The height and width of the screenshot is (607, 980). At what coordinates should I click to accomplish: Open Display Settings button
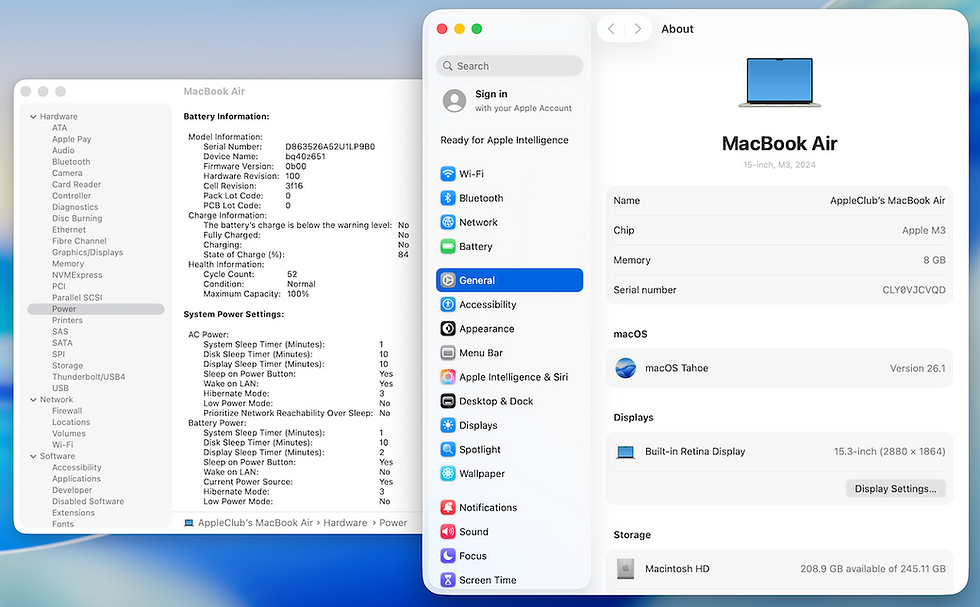click(x=895, y=489)
